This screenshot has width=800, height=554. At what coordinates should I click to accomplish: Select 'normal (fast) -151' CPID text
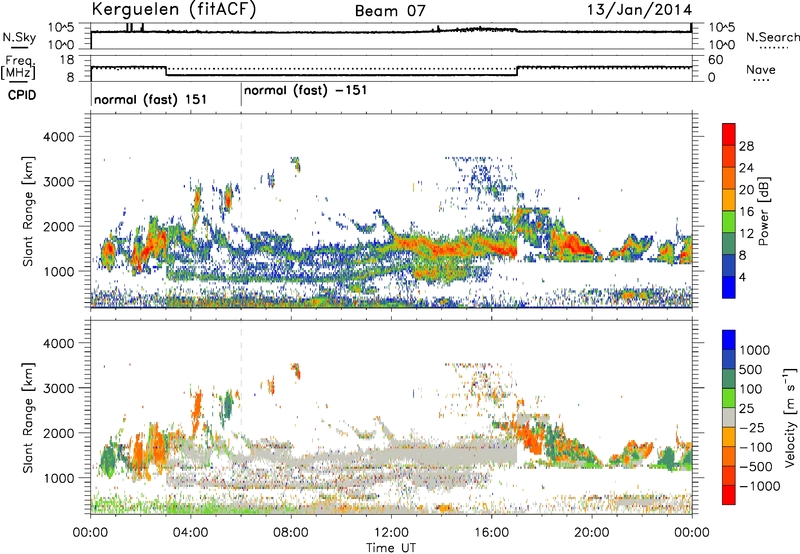pyautogui.click(x=306, y=91)
